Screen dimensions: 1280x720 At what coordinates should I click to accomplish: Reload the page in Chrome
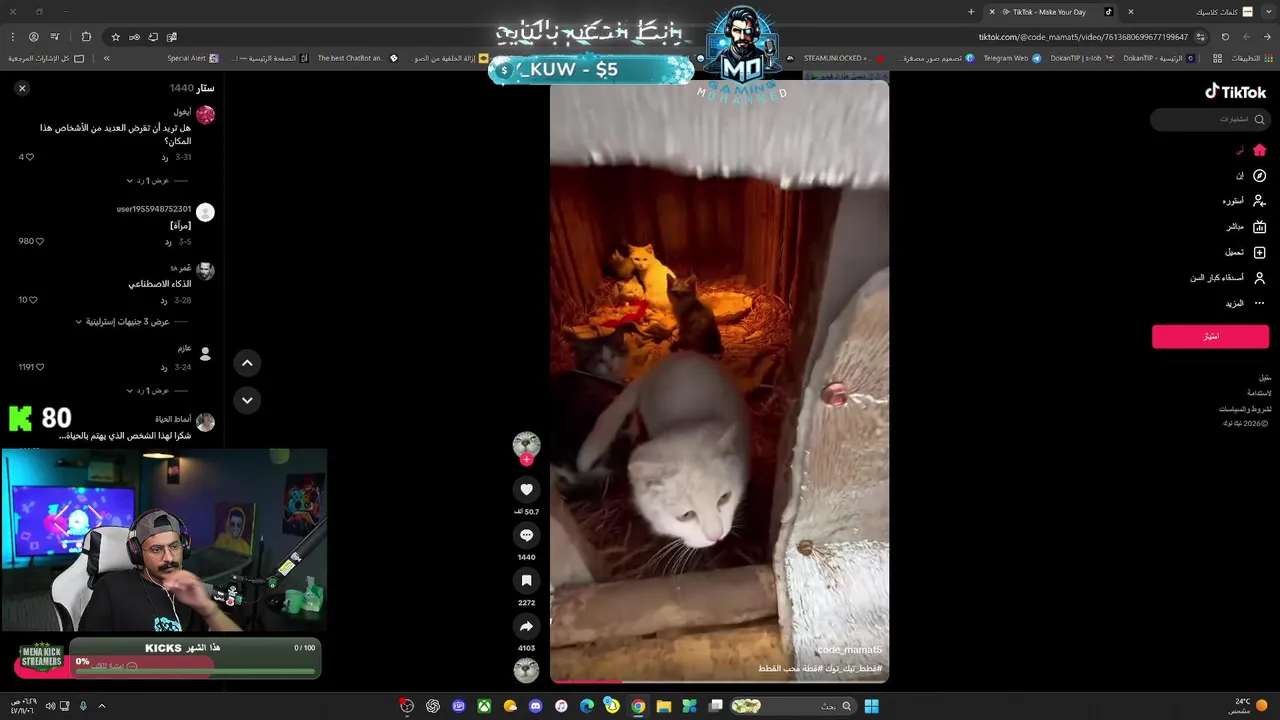[1225, 37]
